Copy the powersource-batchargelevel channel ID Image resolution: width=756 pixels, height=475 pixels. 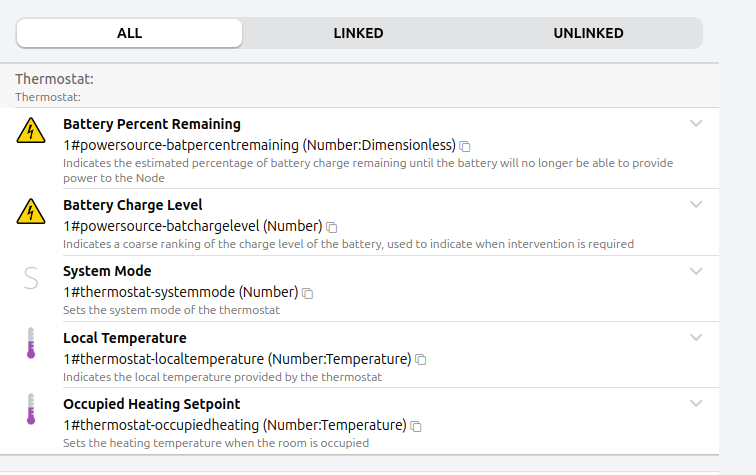[x=332, y=227]
